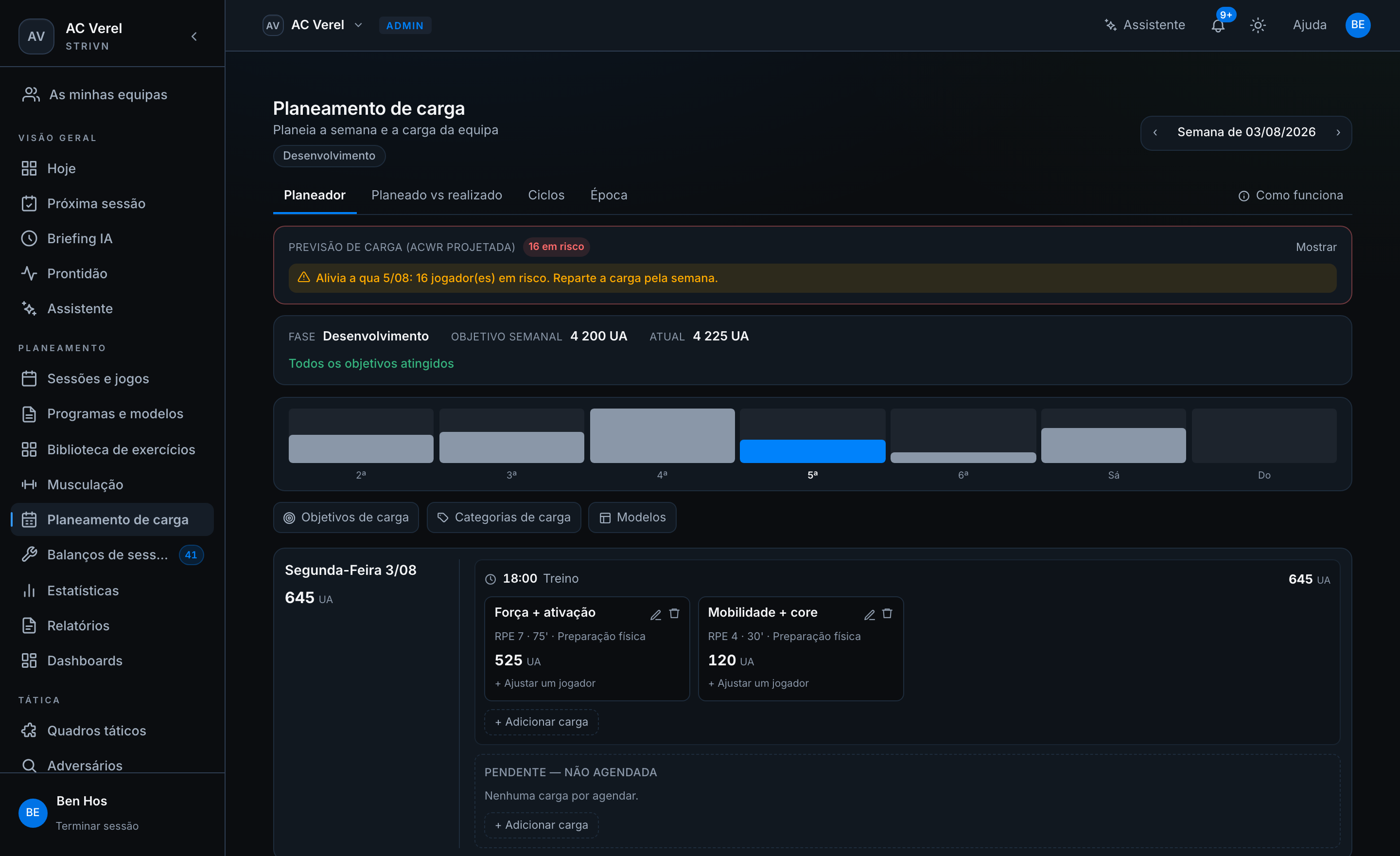The image size is (1400, 856).
Task: Open Prontidão in the sidebar
Action: (x=112, y=274)
